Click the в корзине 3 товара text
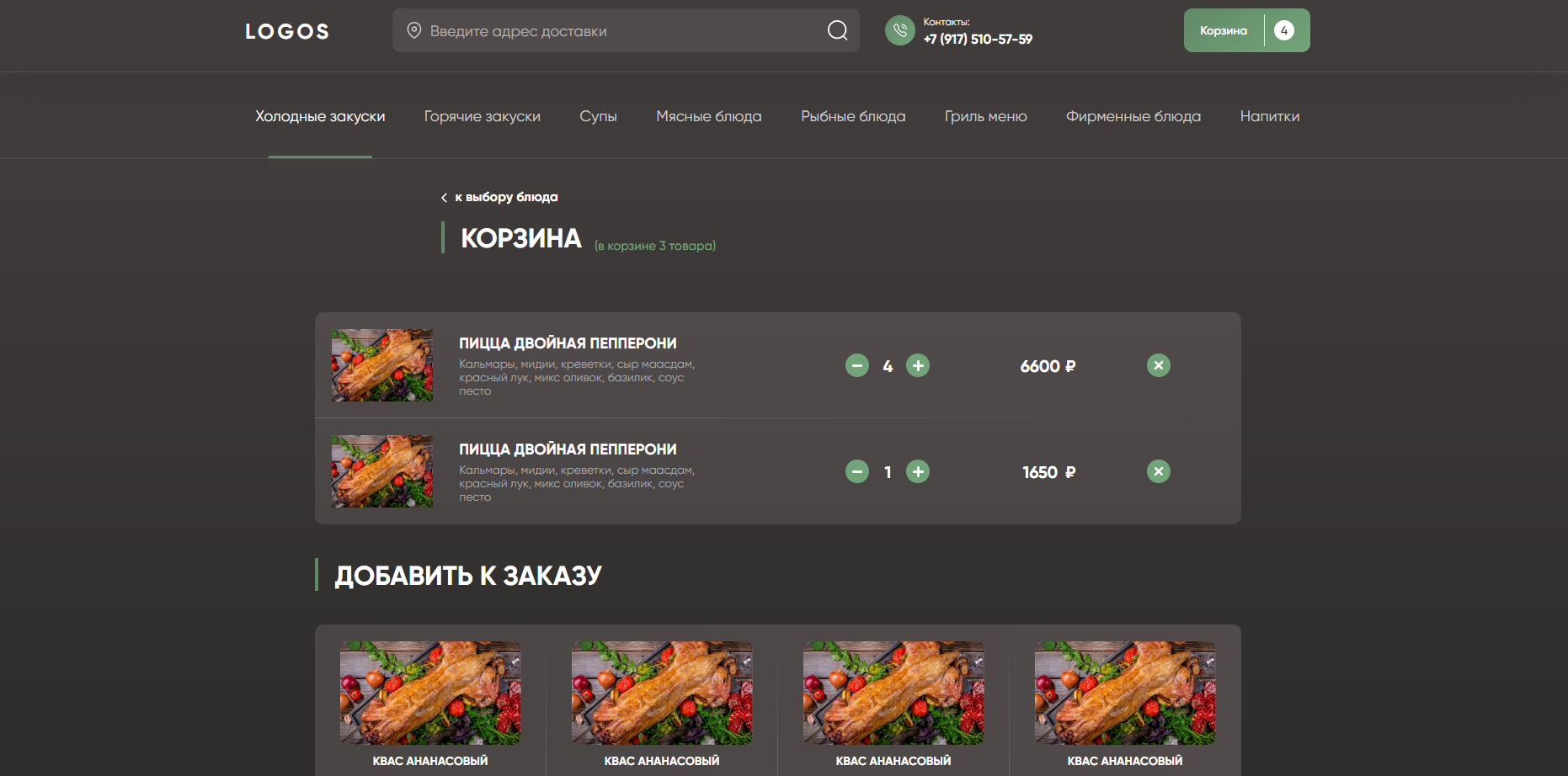1568x776 pixels. click(x=655, y=246)
